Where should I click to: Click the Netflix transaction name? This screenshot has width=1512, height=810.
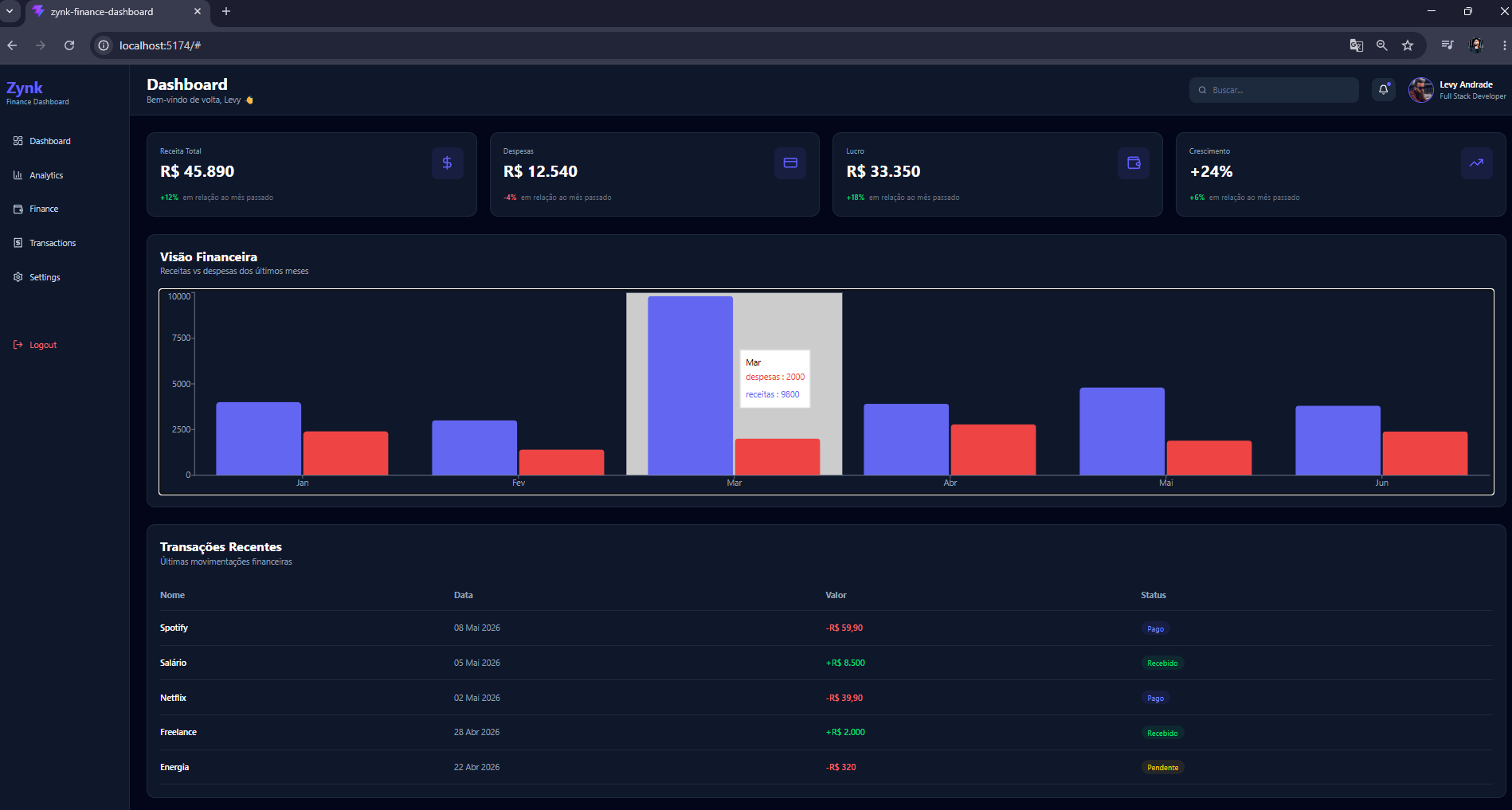coord(173,698)
